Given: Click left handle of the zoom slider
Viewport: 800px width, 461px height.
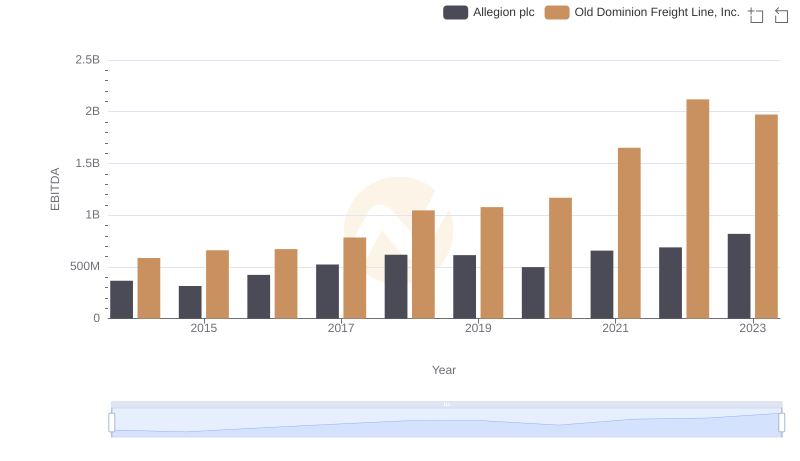Looking at the screenshot, I should coord(112,423).
